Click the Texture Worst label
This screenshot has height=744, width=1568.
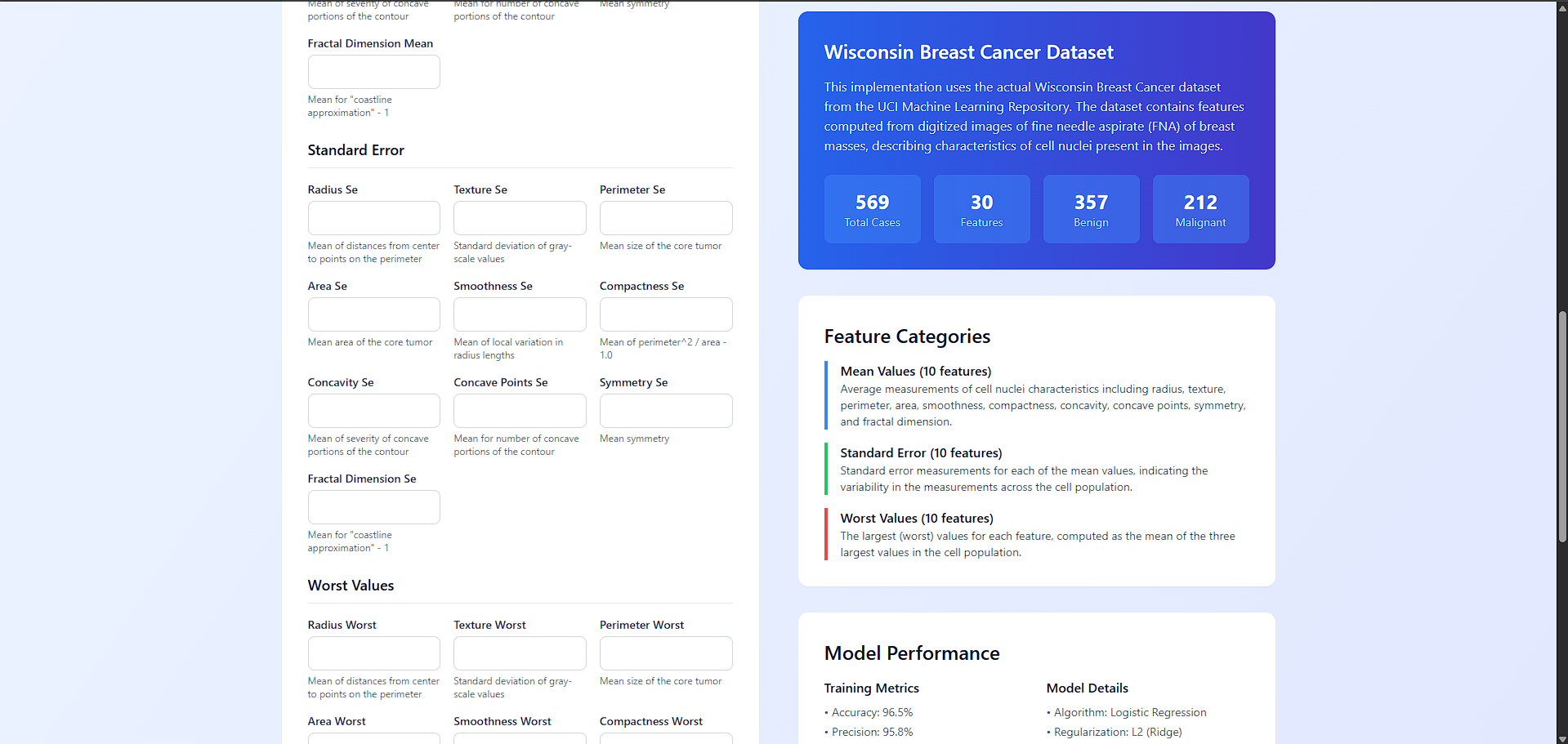[x=489, y=625]
